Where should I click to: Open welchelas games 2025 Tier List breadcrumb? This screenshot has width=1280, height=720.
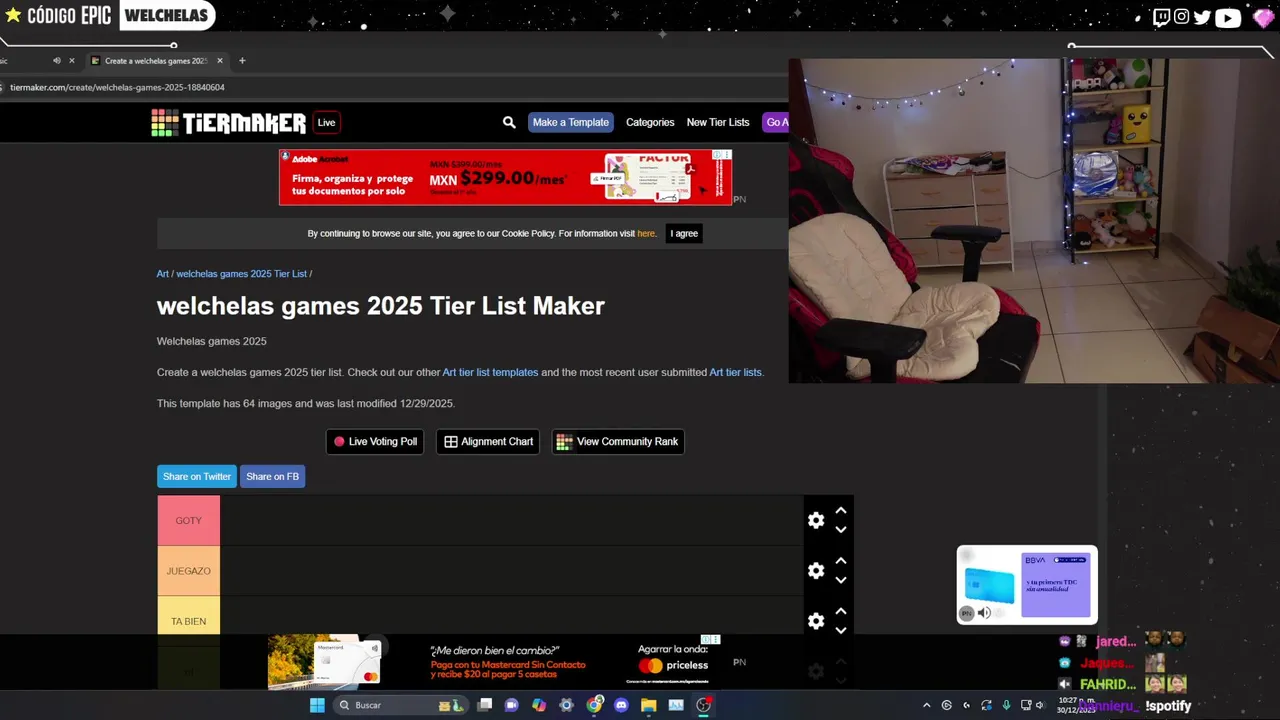[241, 274]
